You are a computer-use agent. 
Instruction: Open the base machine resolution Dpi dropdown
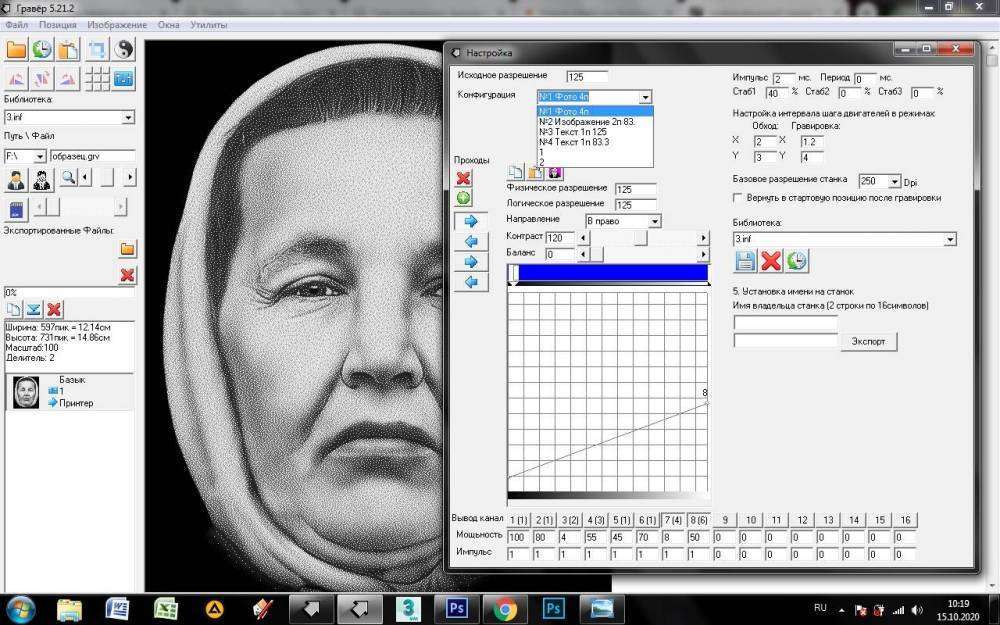click(894, 181)
